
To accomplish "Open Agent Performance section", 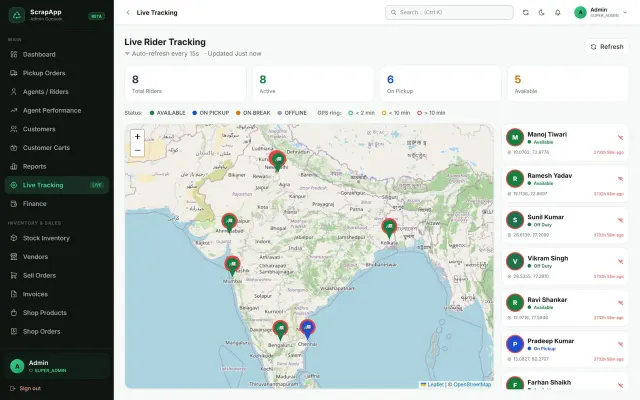I will 57,111.
